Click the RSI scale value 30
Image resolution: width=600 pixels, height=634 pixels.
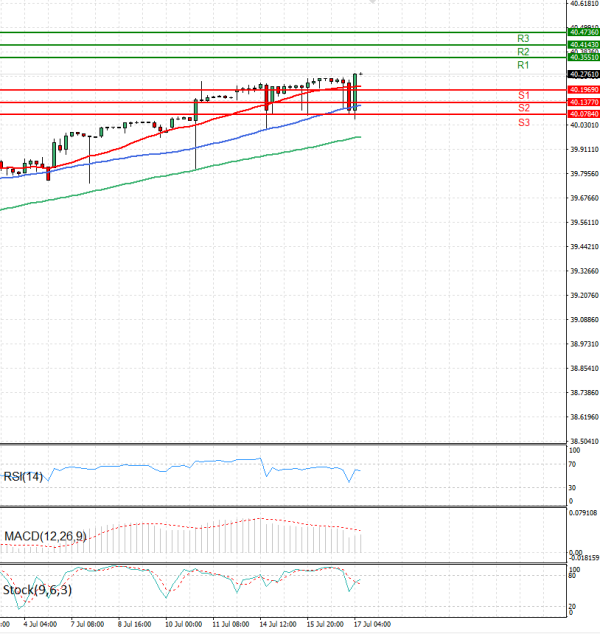(572, 488)
